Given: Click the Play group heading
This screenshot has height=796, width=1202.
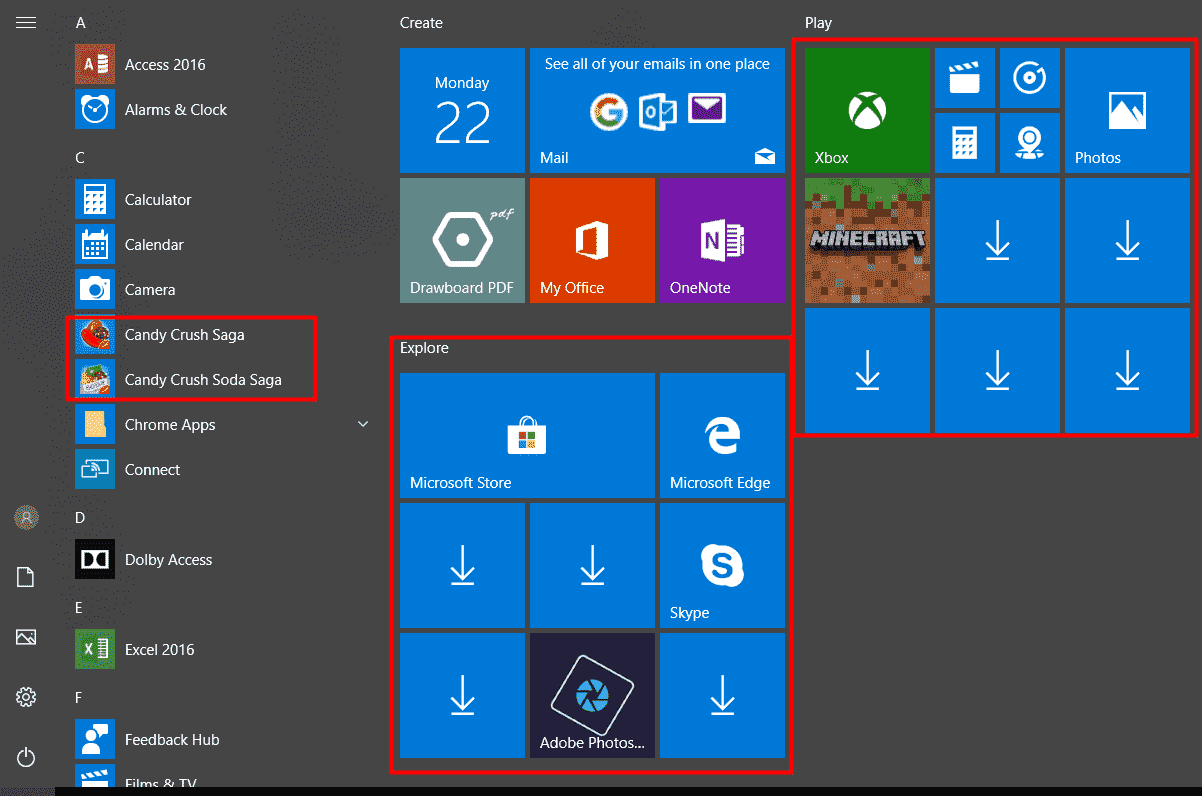Looking at the screenshot, I should click(818, 22).
